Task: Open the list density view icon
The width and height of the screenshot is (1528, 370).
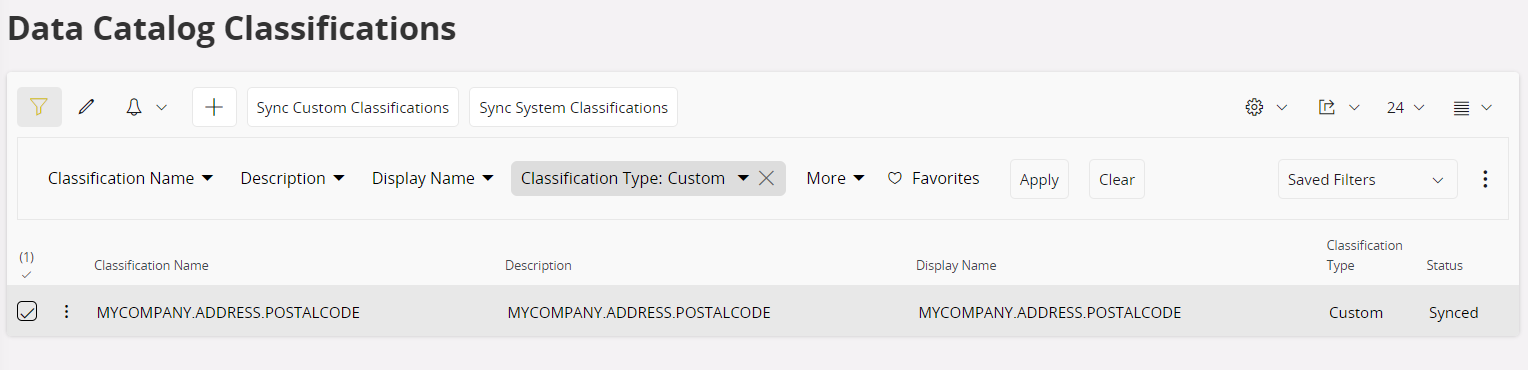Action: pyautogui.click(x=1472, y=107)
